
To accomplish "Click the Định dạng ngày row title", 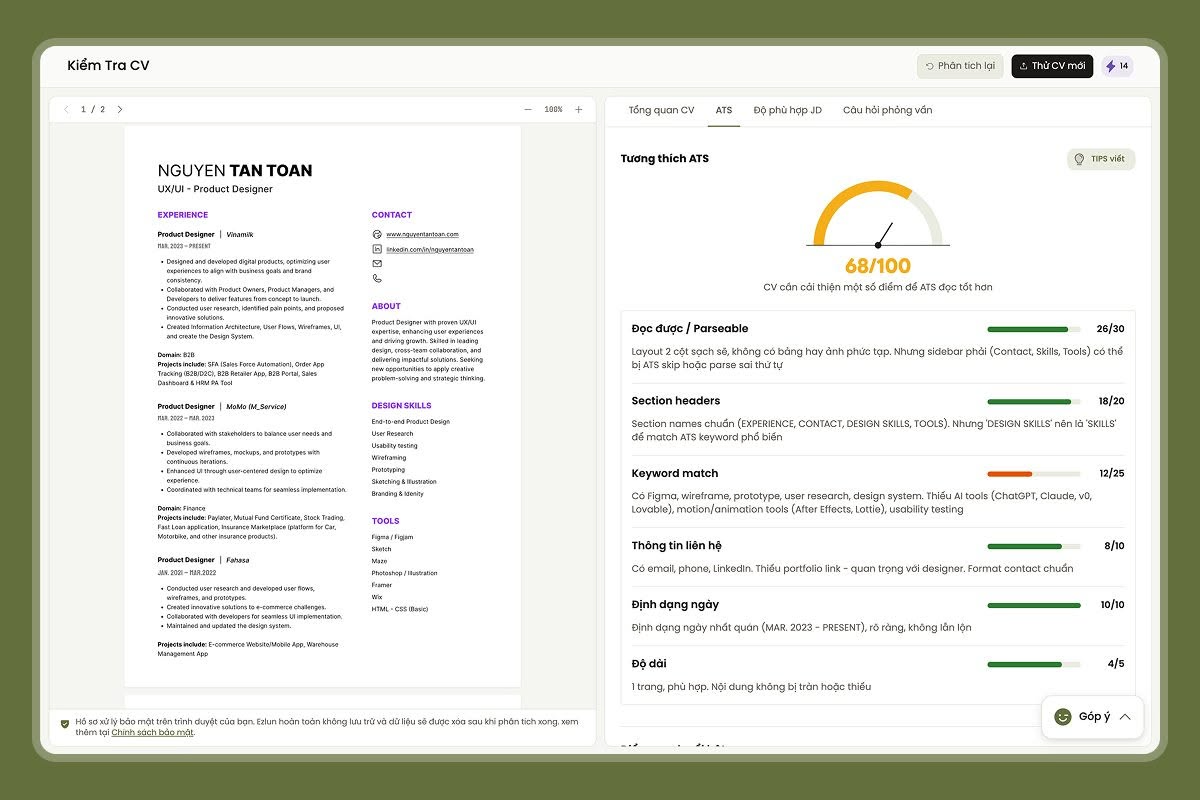I will click(x=675, y=605).
